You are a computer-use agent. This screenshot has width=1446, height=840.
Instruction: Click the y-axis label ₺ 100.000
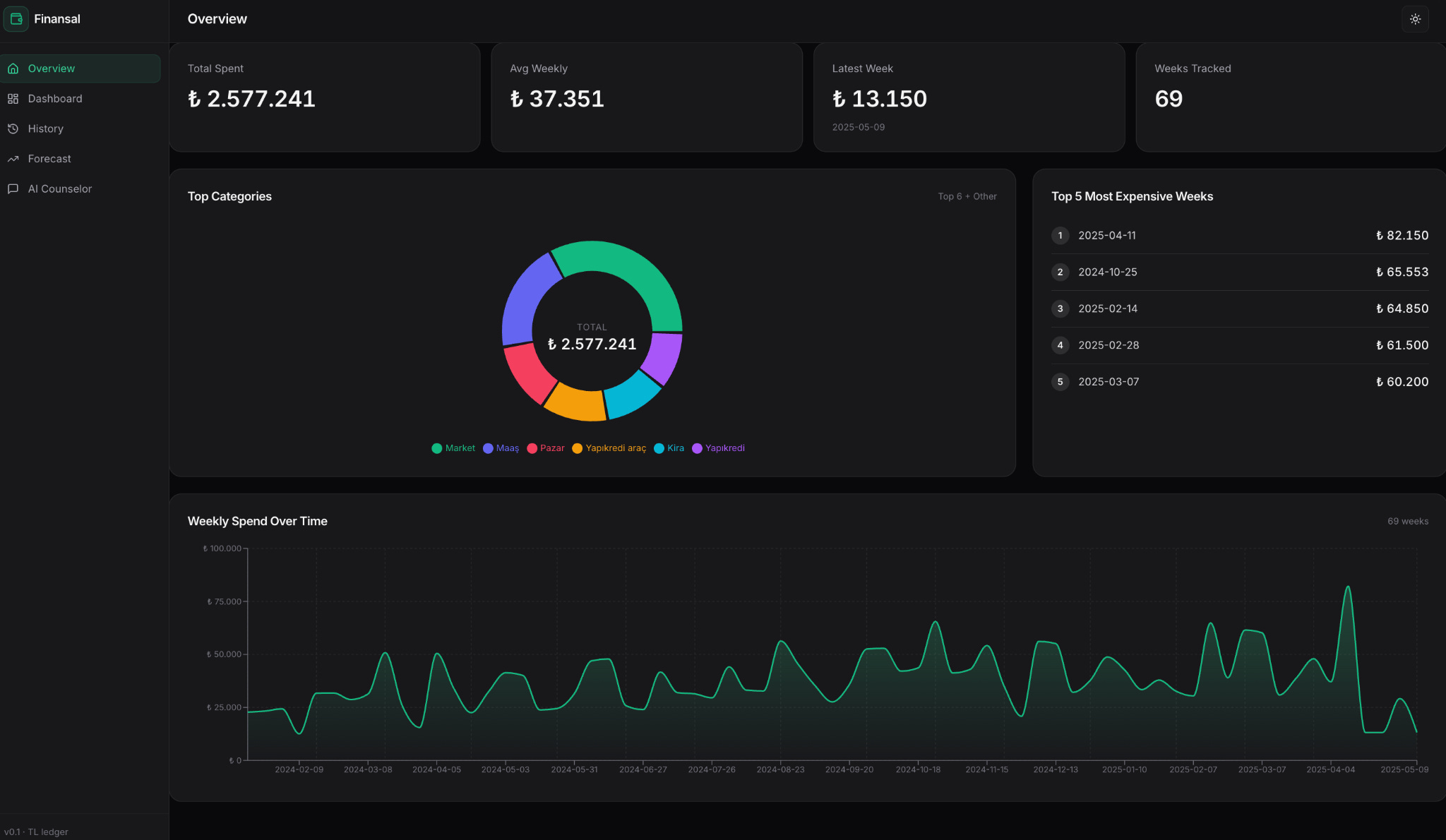222,548
